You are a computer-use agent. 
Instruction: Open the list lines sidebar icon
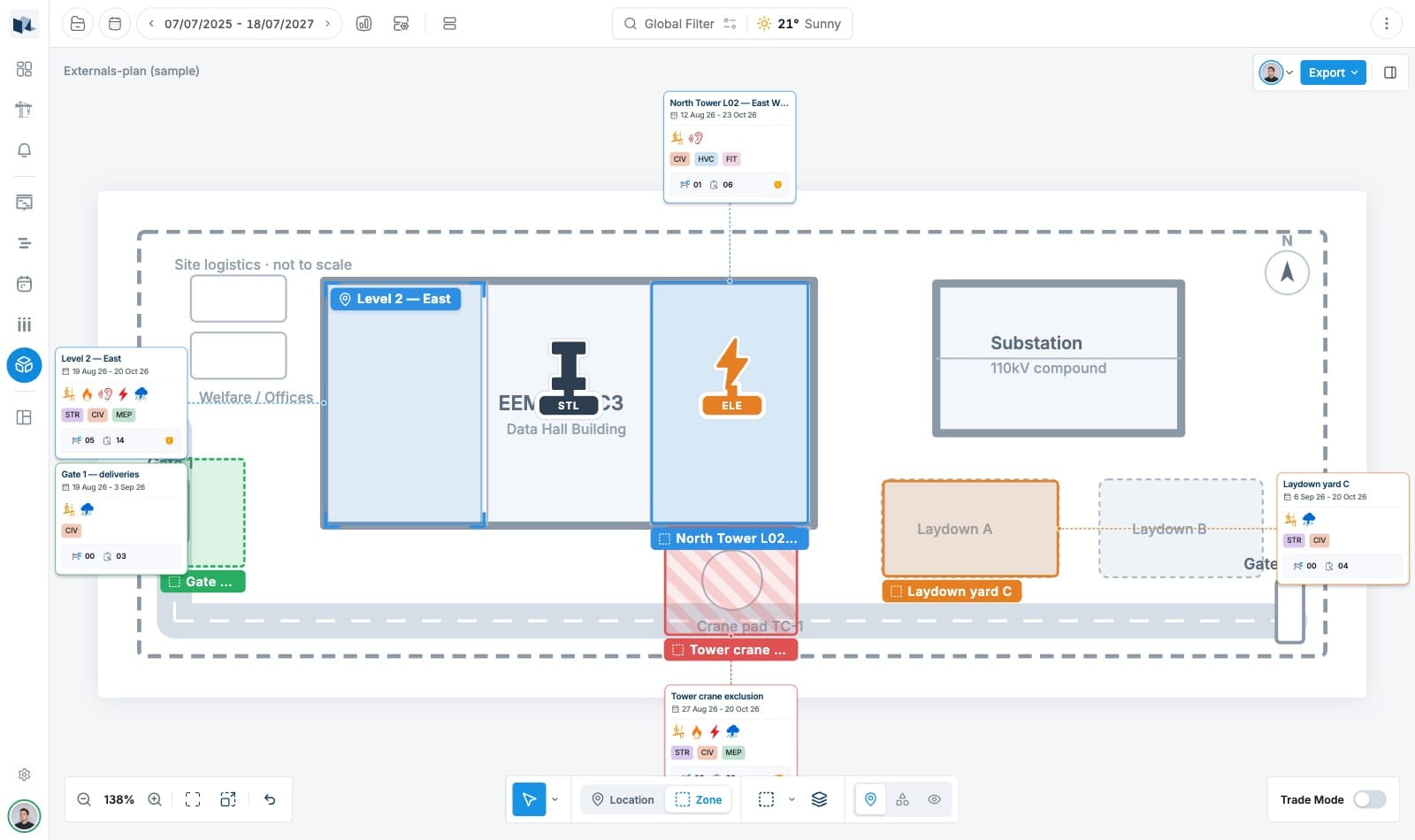coord(24,243)
